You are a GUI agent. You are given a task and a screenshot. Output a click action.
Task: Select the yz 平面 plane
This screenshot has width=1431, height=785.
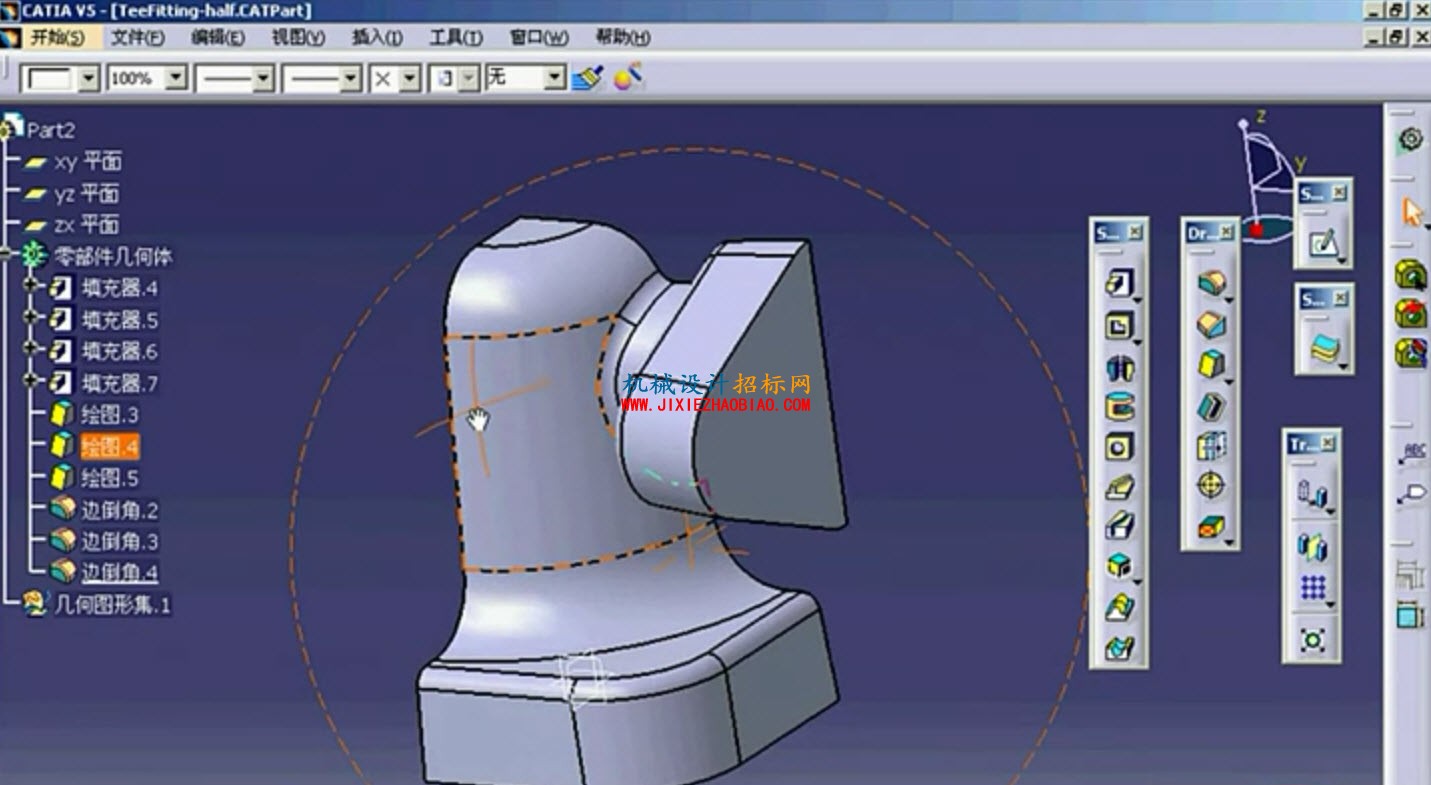point(87,193)
